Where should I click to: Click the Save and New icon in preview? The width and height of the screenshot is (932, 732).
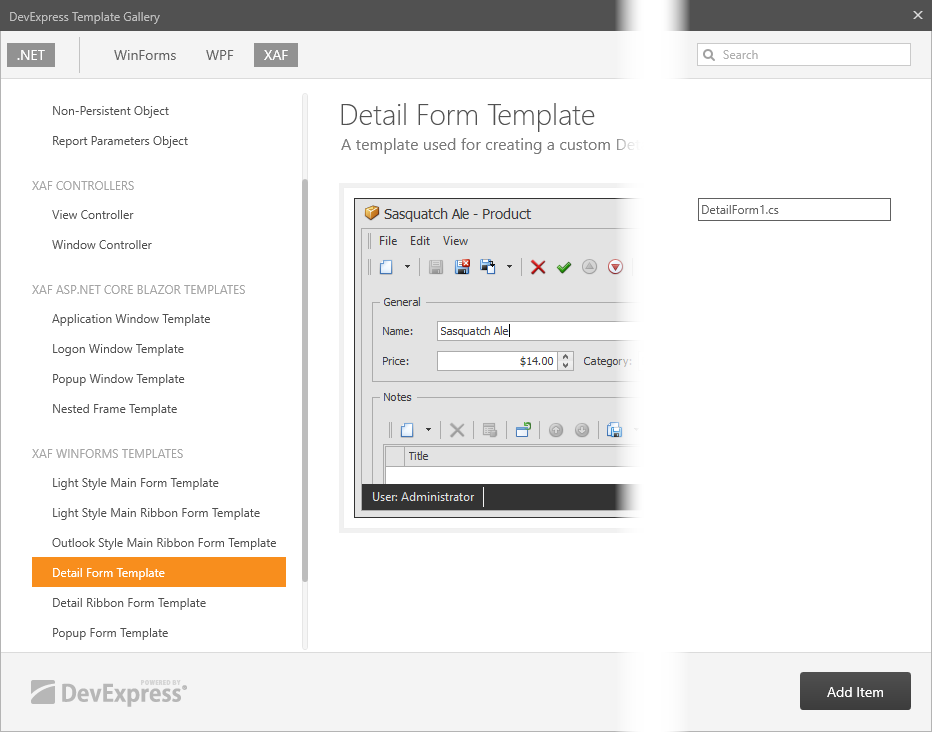[488, 267]
